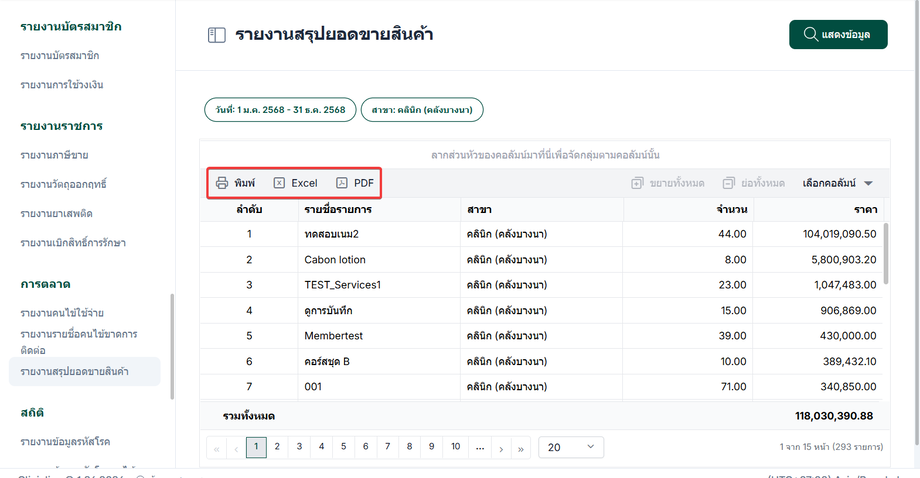920x478 pixels.
Task: Open รายงานการใช้วงเงิน in sidebar
Action: (x=62, y=85)
